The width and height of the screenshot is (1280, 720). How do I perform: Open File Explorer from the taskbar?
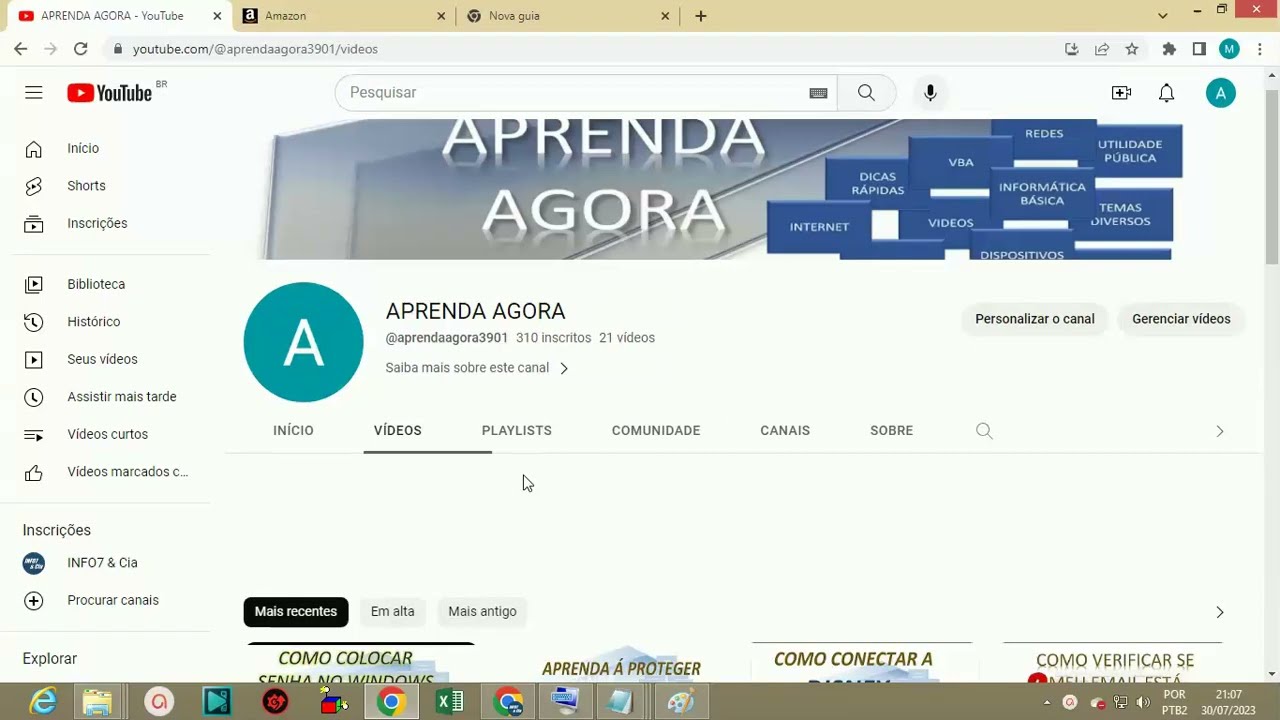(97, 702)
